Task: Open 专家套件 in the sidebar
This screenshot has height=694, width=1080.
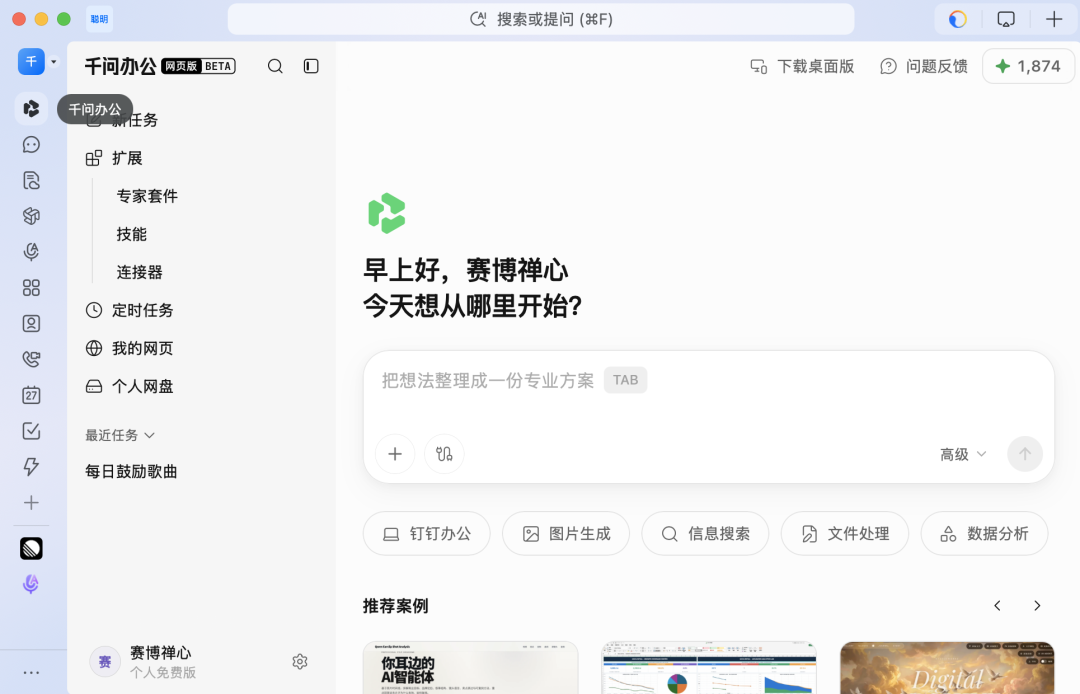Action: tap(147, 196)
